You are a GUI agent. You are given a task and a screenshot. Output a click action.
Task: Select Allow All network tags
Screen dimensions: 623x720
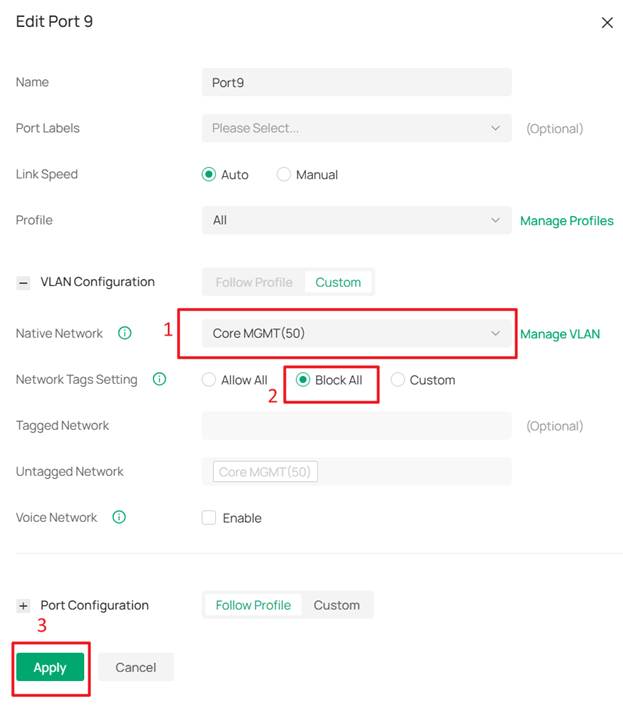[208, 380]
